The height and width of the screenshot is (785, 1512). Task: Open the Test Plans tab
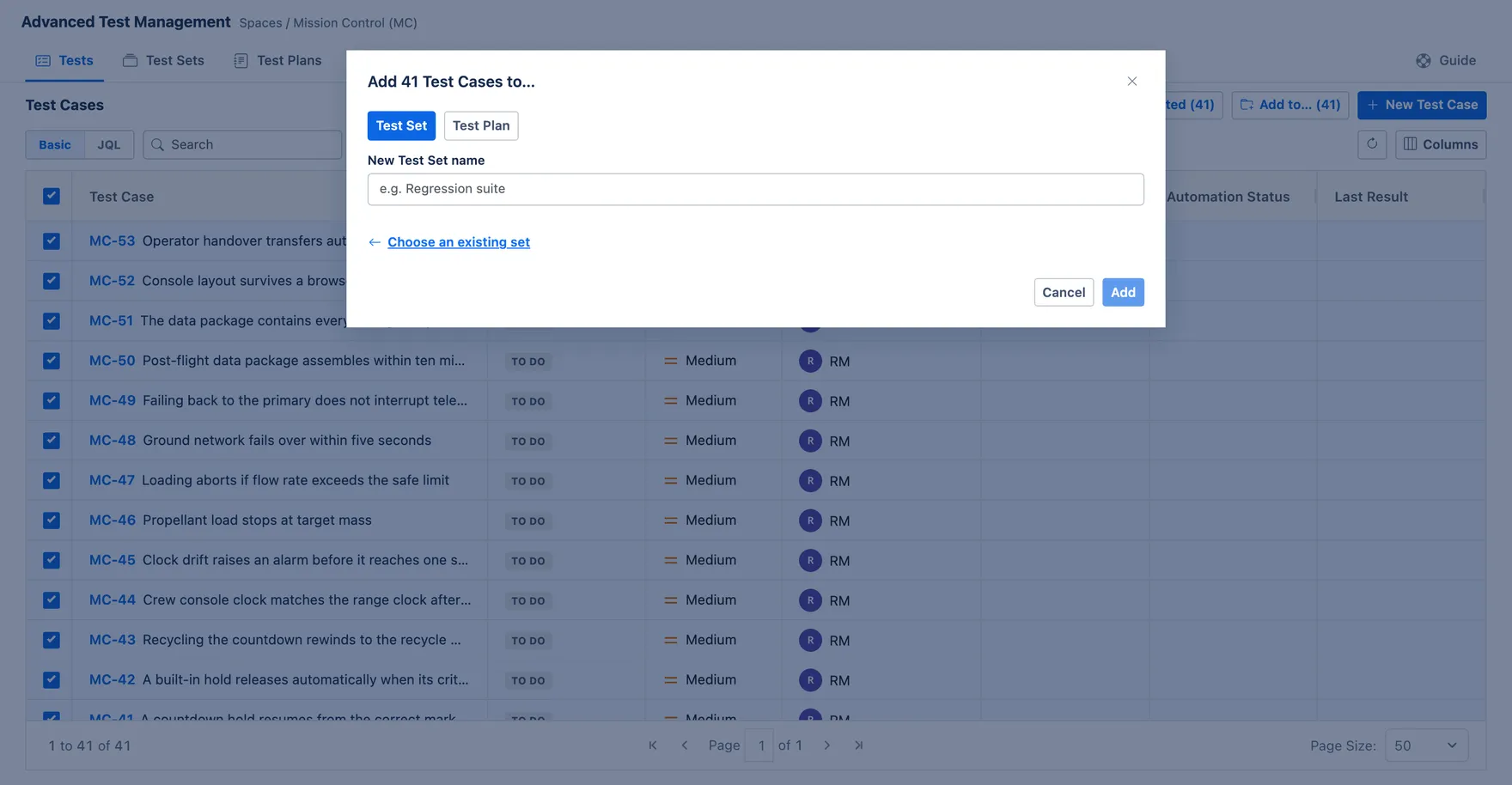(277, 60)
